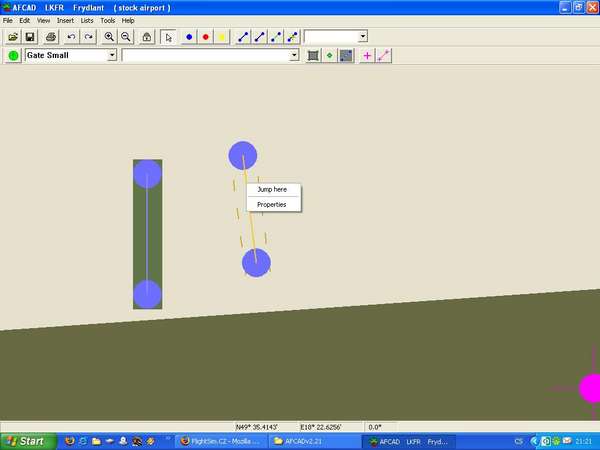Image resolution: width=600 pixels, height=450 pixels.
Task: Click the Open file toolbar icon
Action: [x=13, y=37]
